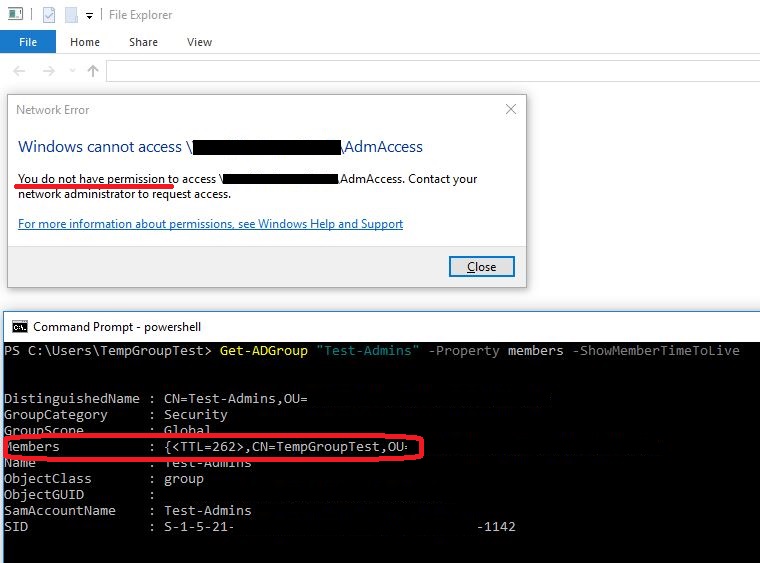Click the Back navigation arrow
This screenshot has height=563, width=760.
point(19,71)
